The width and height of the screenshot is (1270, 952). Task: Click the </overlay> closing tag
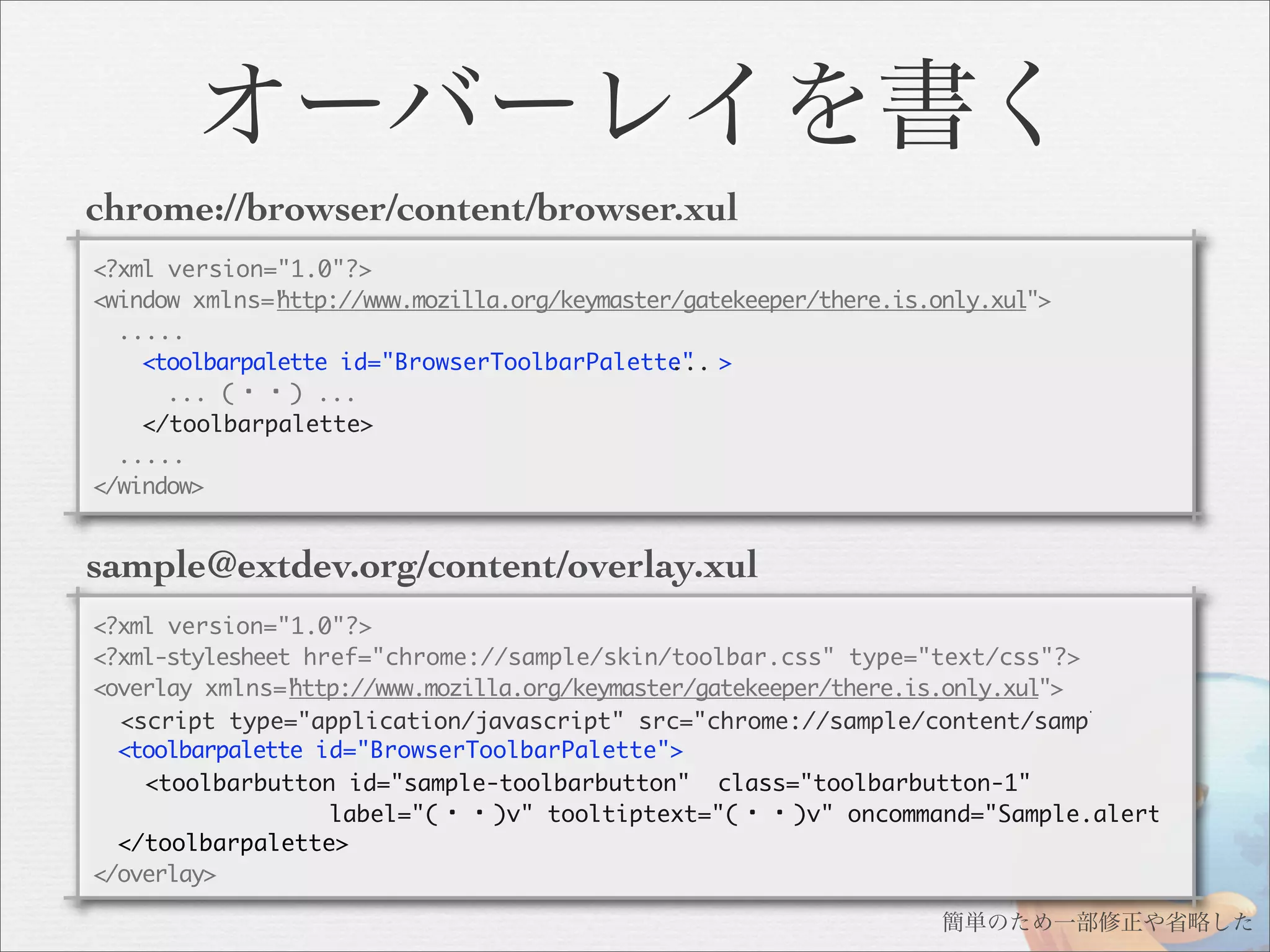(154, 875)
